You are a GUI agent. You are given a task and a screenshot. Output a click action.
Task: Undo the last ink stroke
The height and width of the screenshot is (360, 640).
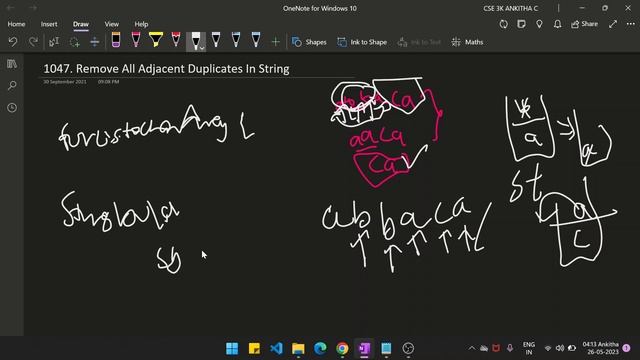coord(13,42)
